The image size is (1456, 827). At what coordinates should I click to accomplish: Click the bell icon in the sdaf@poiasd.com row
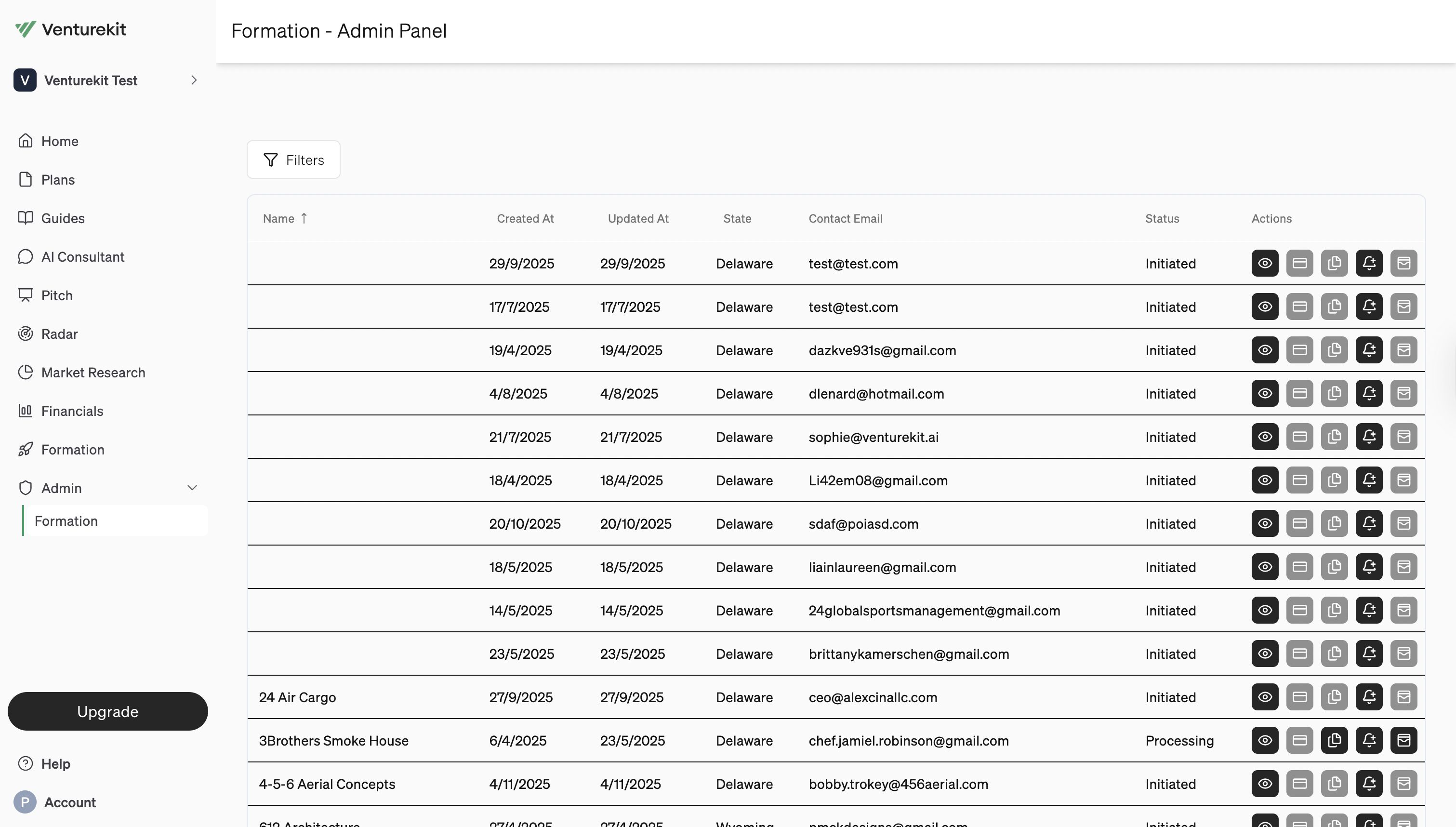[1369, 523]
